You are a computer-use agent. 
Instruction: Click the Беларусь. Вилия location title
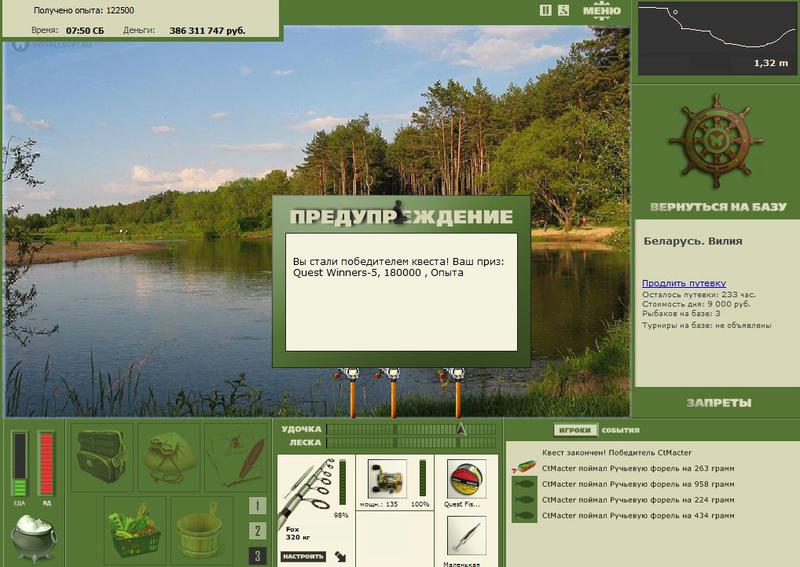coord(693,241)
